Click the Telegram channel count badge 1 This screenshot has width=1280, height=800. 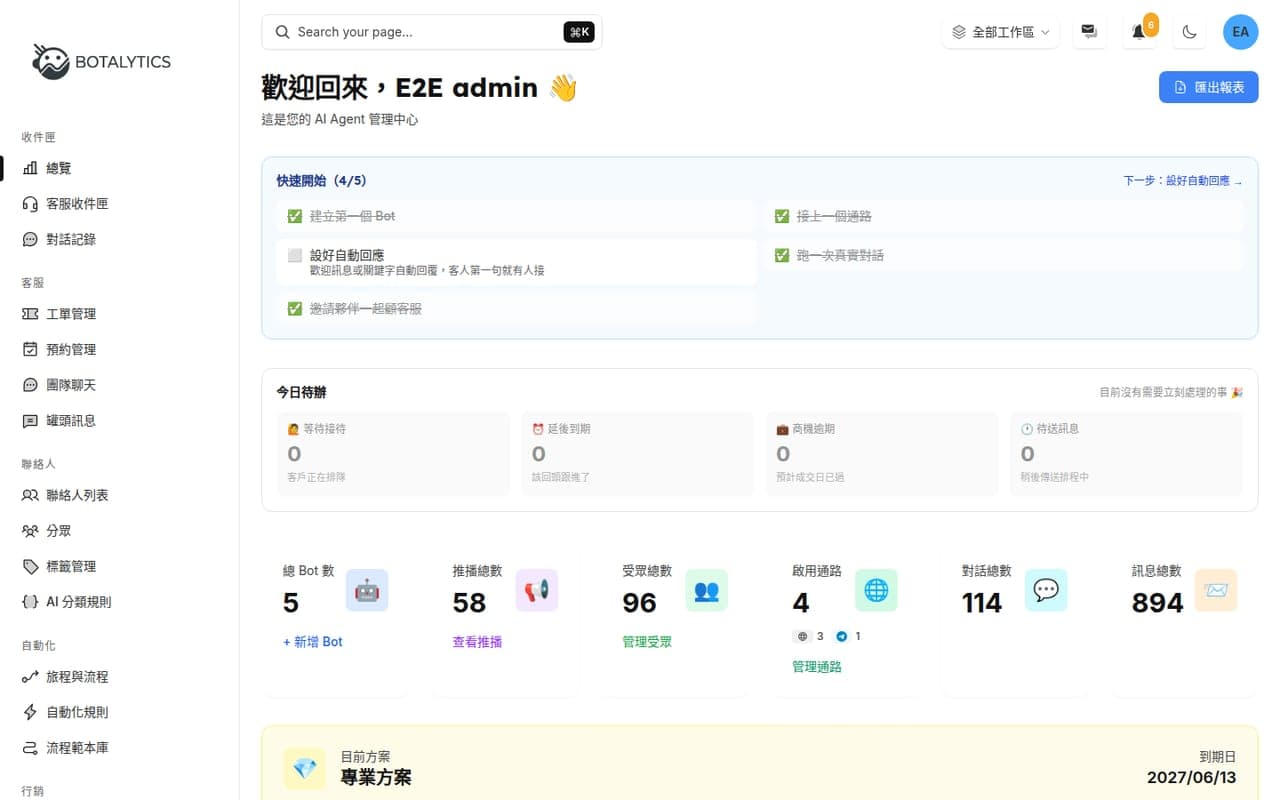point(847,636)
